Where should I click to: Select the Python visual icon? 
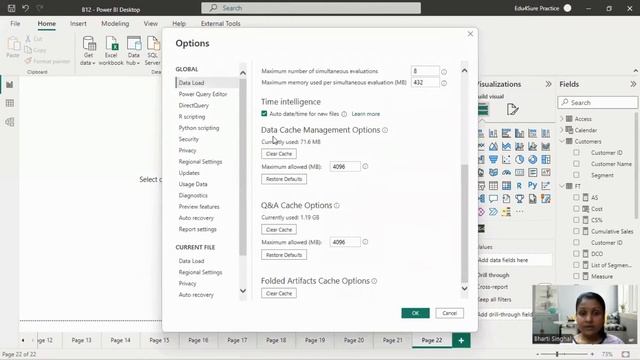532,185
